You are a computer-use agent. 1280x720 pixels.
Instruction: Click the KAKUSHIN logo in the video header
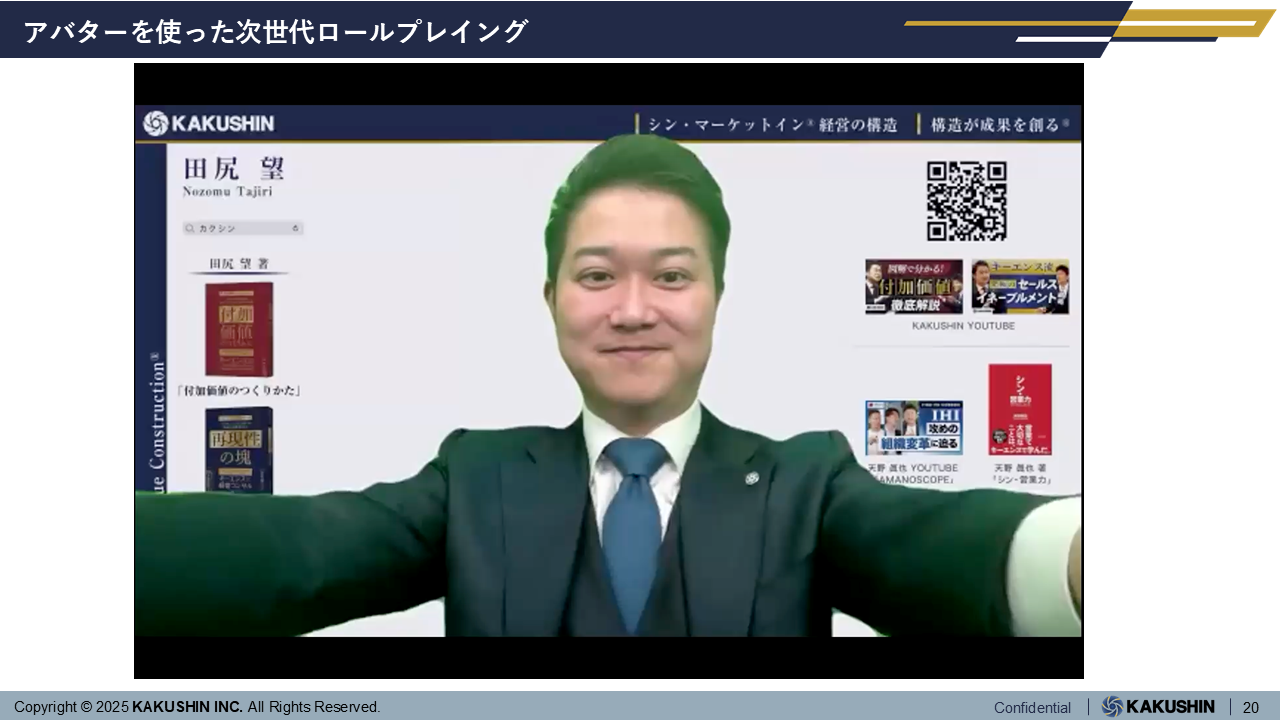tap(208, 123)
